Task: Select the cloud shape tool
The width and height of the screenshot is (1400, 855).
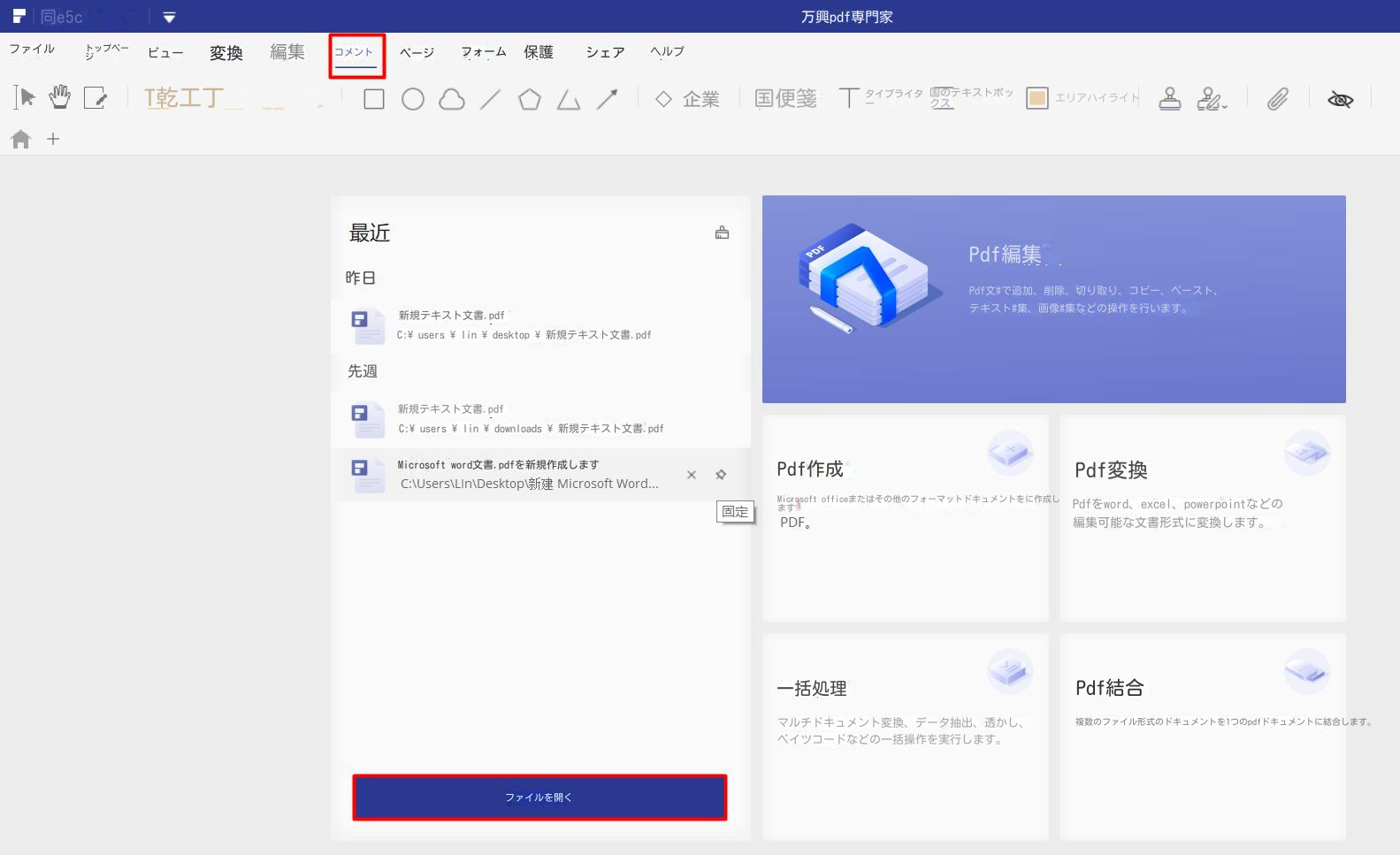Action: 451,99
